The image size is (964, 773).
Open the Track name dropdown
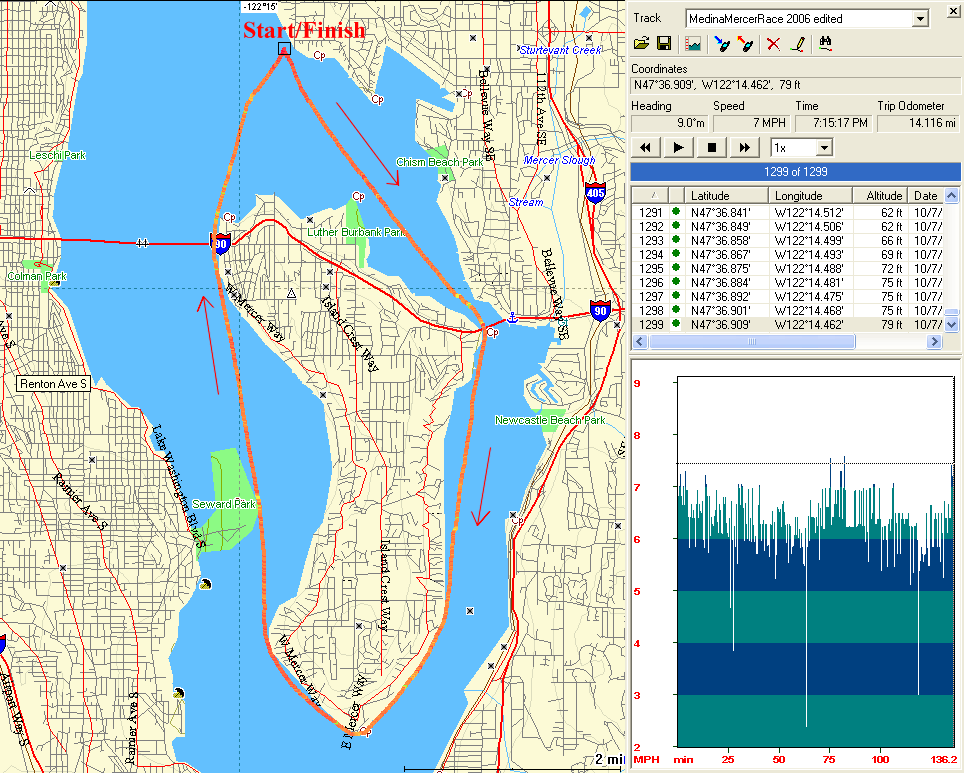pyautogui.click(x=919, y=18)
